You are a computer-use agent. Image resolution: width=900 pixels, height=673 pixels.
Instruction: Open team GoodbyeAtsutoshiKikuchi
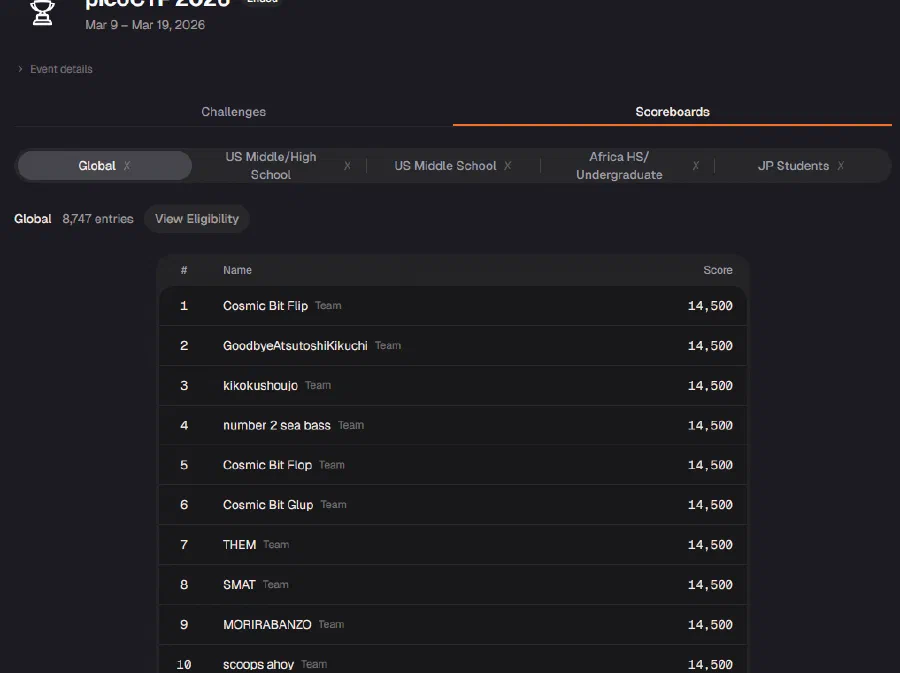295,345
